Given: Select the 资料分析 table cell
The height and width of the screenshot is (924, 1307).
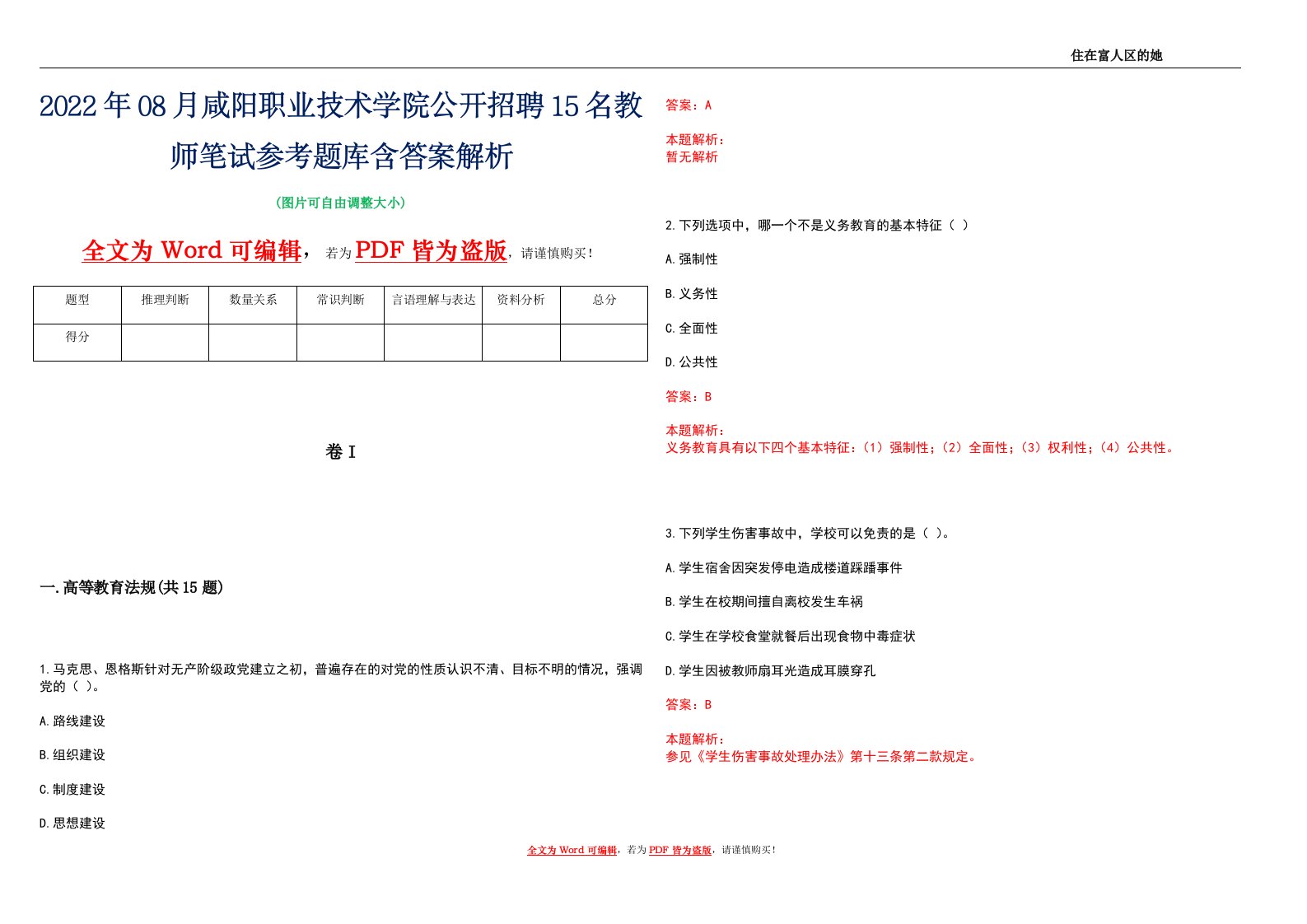Looking at the screenshot, I should click(x=521, y=305).
